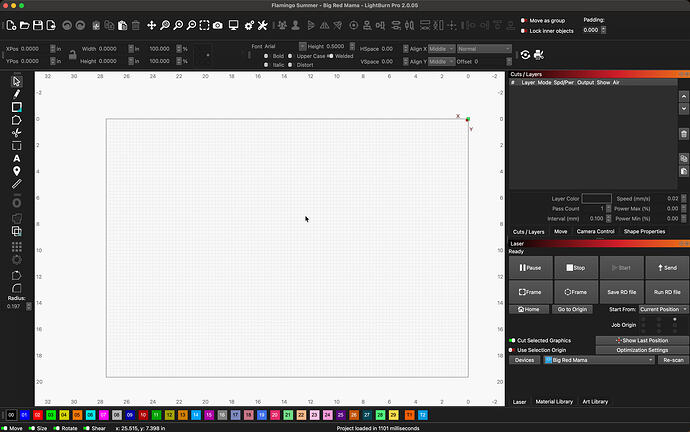Open the Align X dropdown
The width and height of the screenshot is (690, 432).
click(x=441, y=49)
